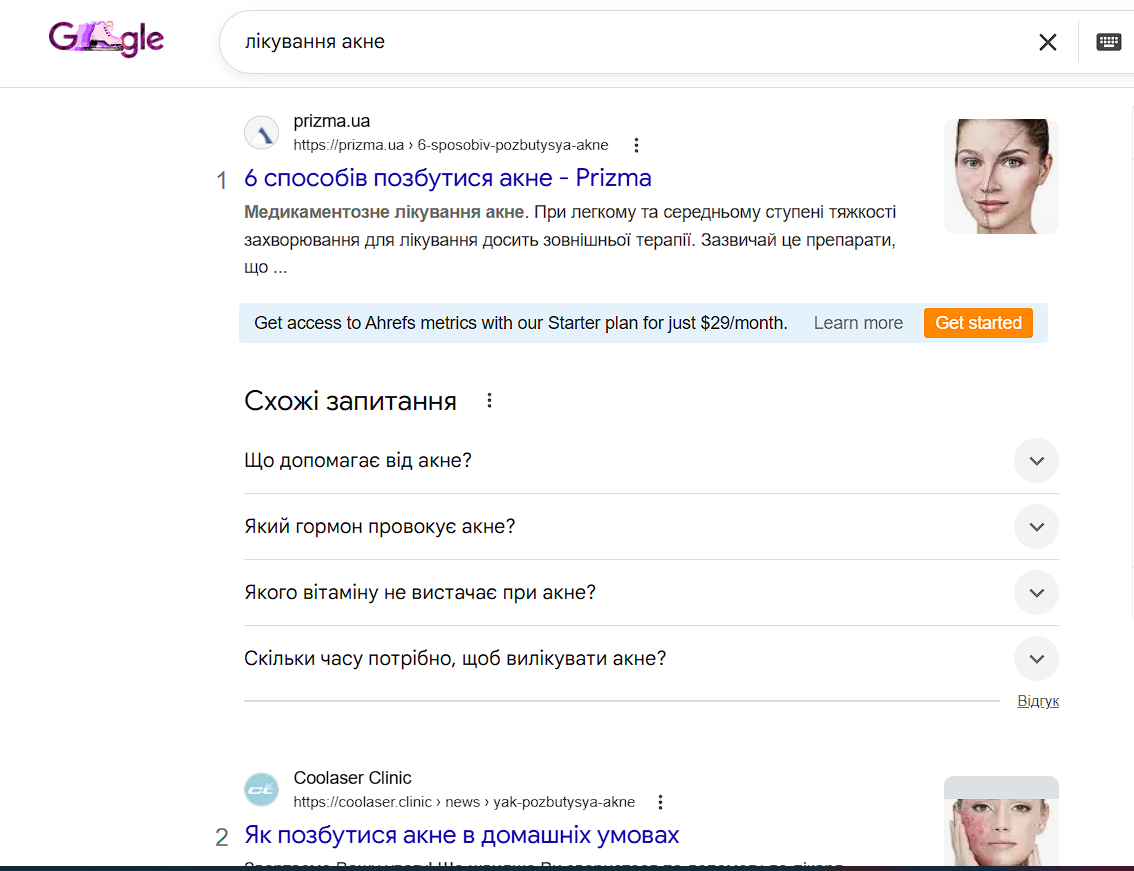Open three-dot menu next to Схожі запитання
This screenshot has width=1134, height=871.
point(490,401)
